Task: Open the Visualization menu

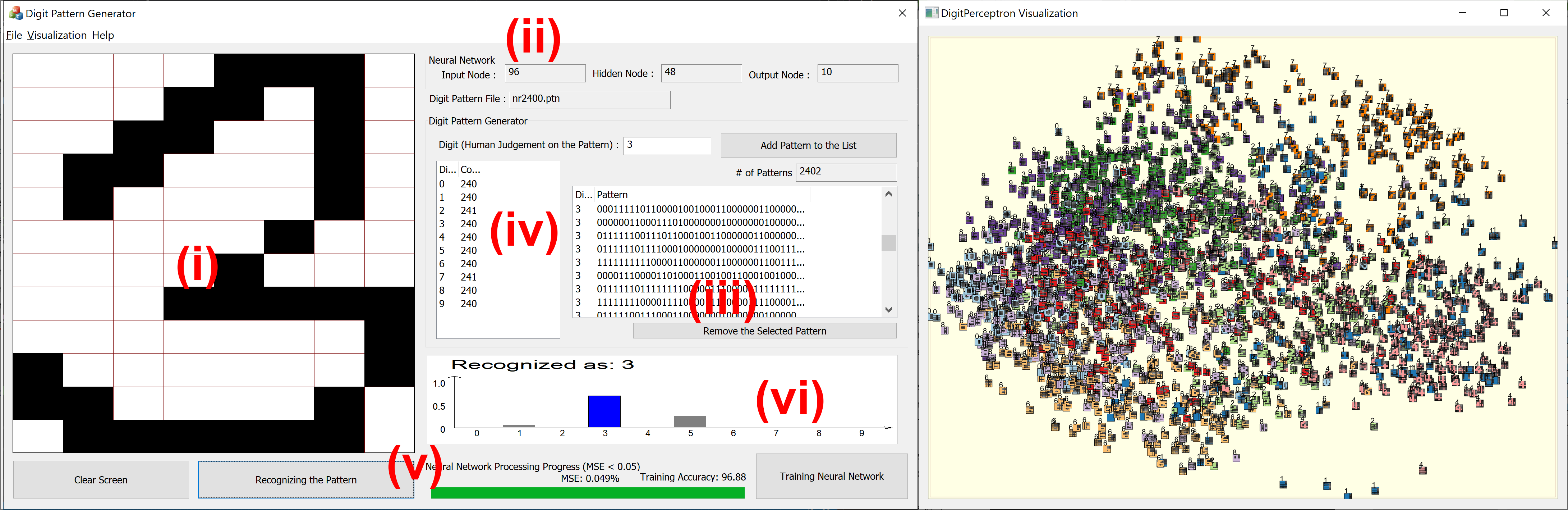Action: click(x=57, y=35)
